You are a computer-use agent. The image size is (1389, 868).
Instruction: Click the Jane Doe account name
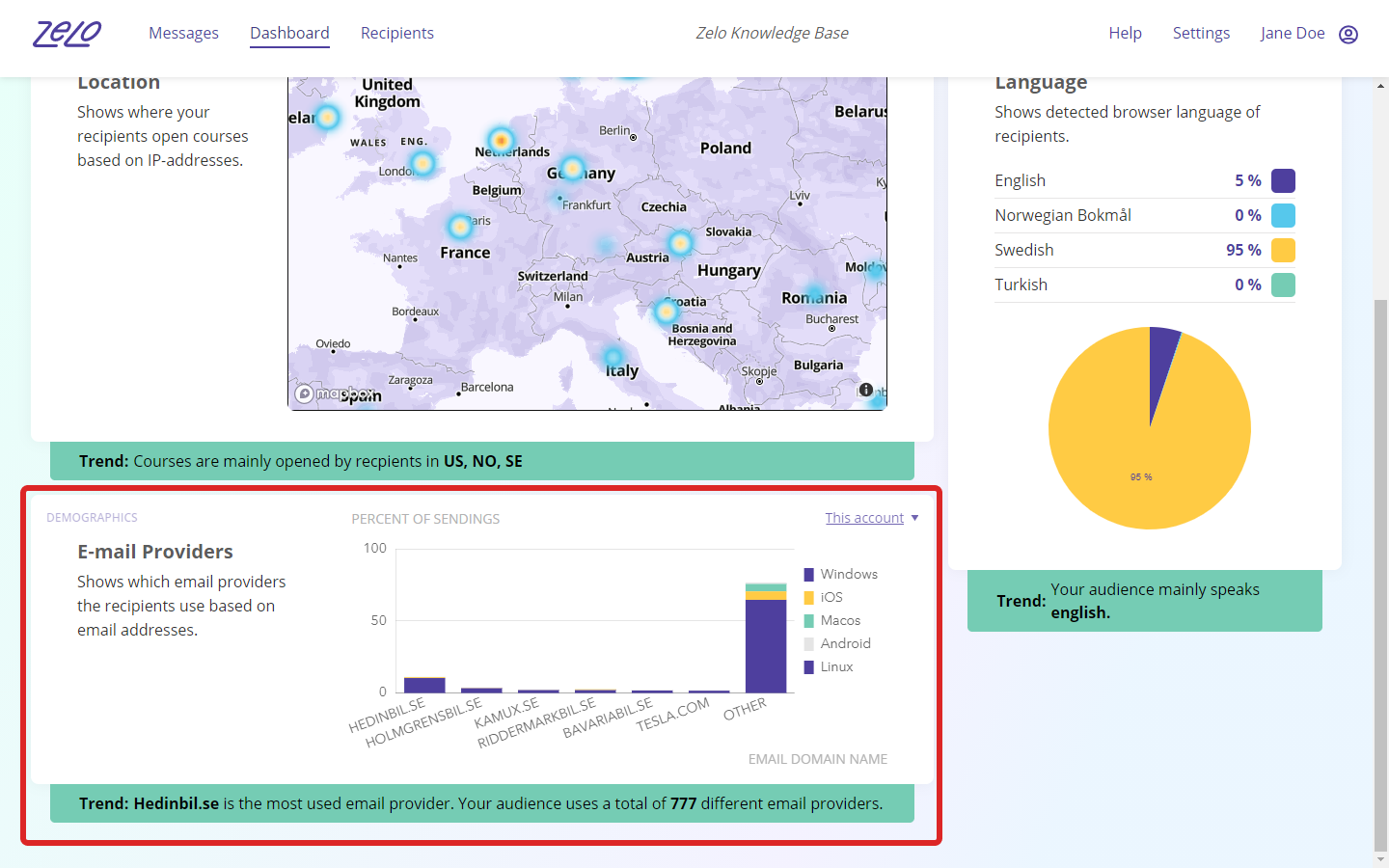(1293, 33)
